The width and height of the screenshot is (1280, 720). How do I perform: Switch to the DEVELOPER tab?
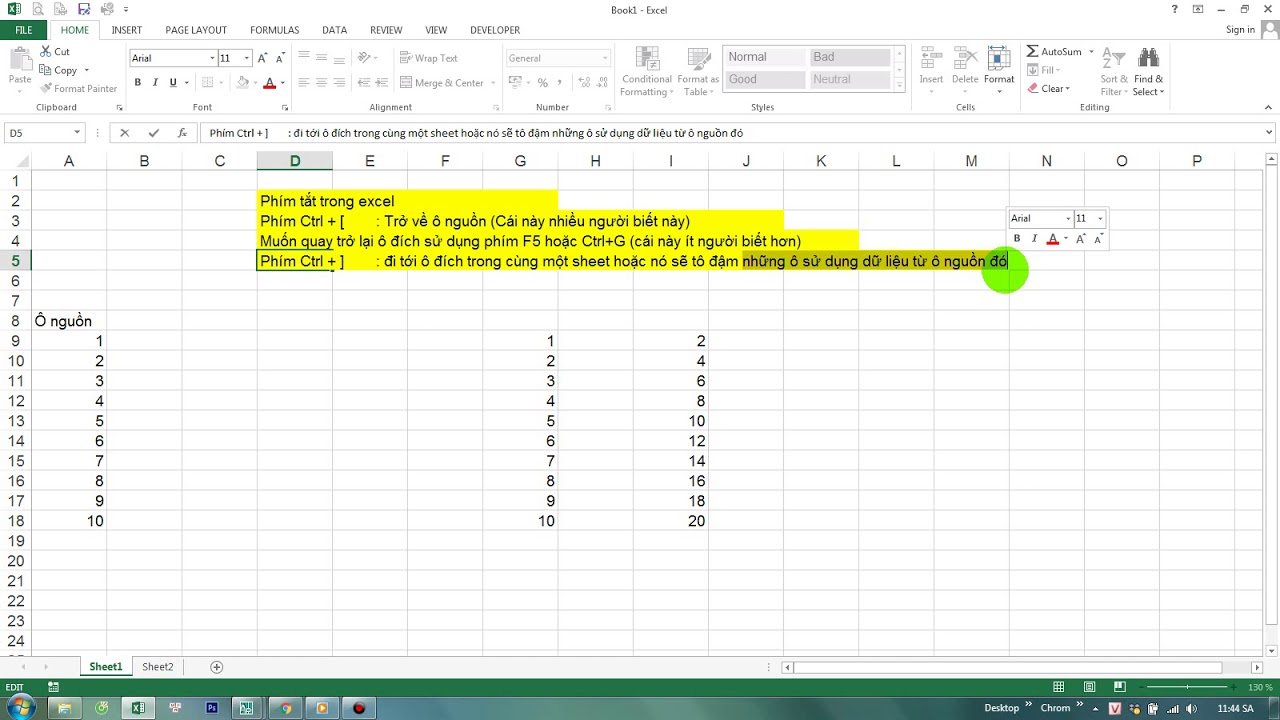coord(495,30)
